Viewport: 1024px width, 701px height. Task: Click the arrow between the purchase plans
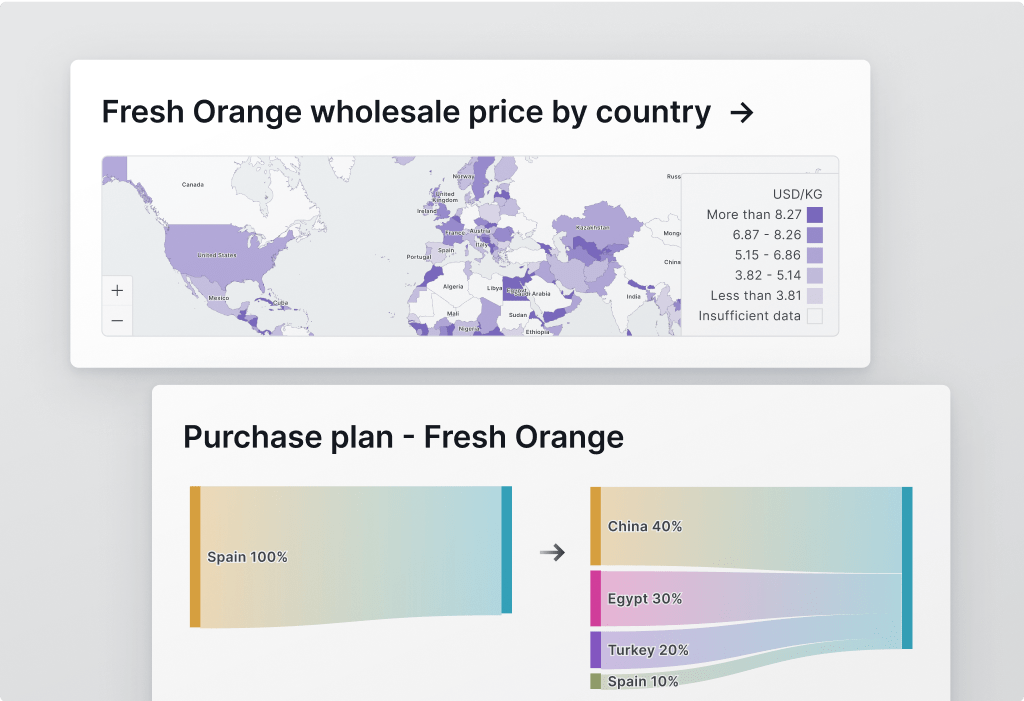coord(552,552)
